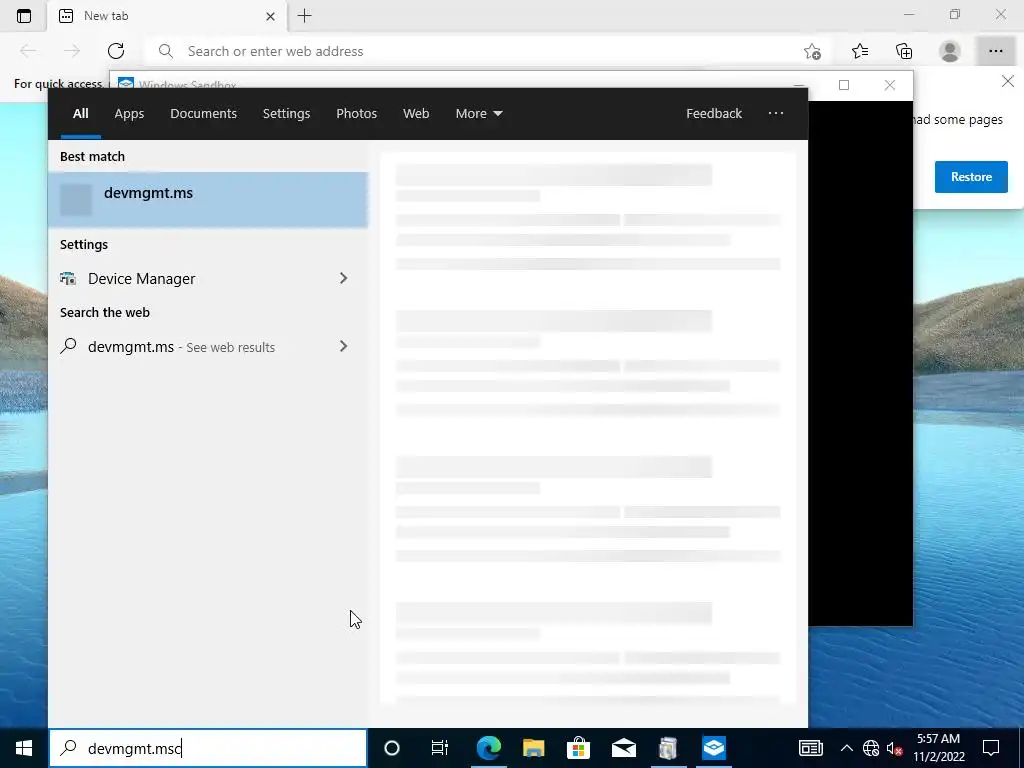Image resolution: width=1024 pixels, height=768 pixels.
Task: Switch to the Apps search filter tab
Action: coord(129,114)
